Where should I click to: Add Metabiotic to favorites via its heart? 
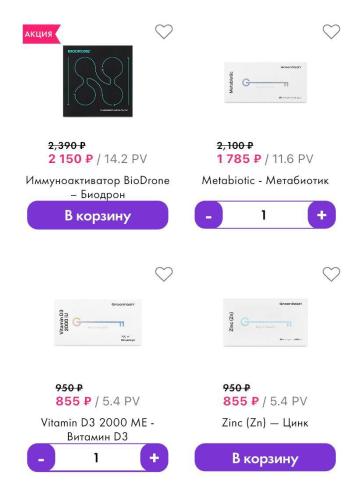pos(331,32)
